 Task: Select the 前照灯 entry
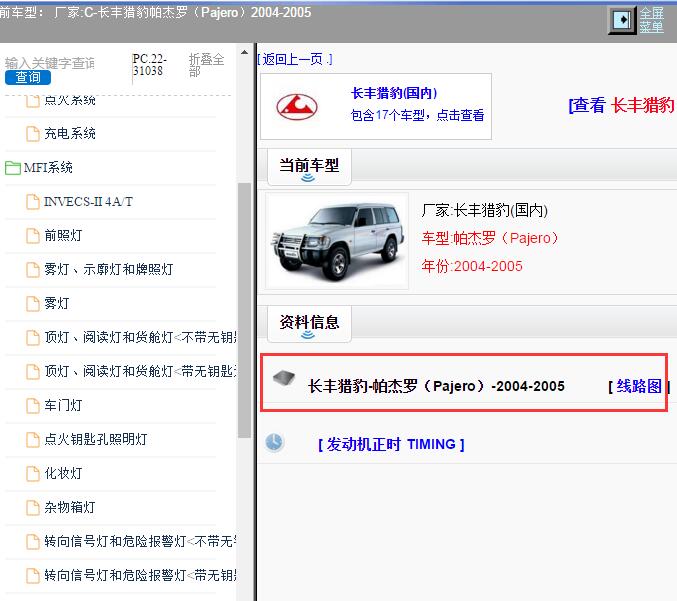point(63,236)
